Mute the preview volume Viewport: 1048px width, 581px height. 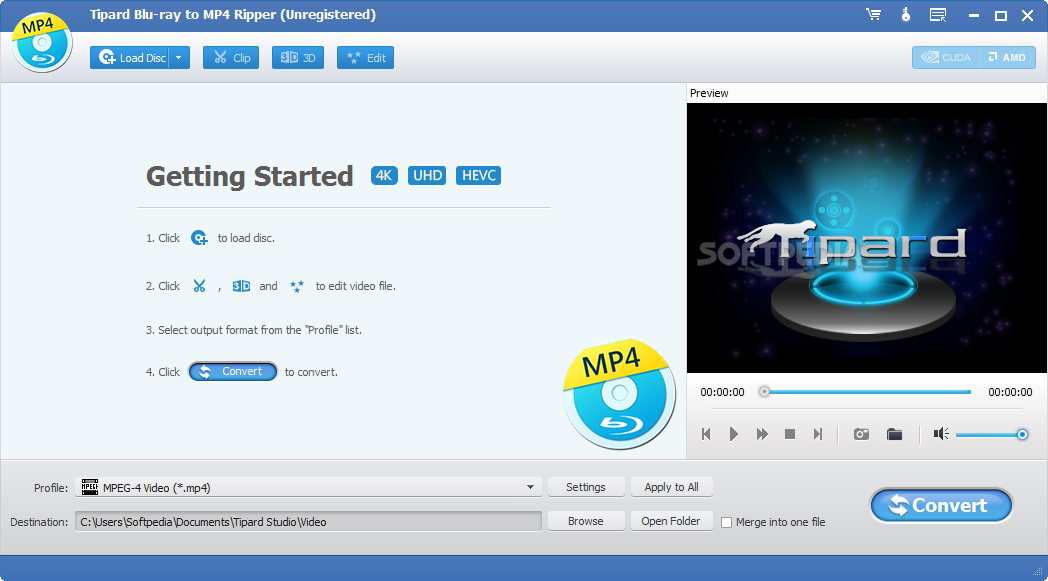tap(941, 434)
